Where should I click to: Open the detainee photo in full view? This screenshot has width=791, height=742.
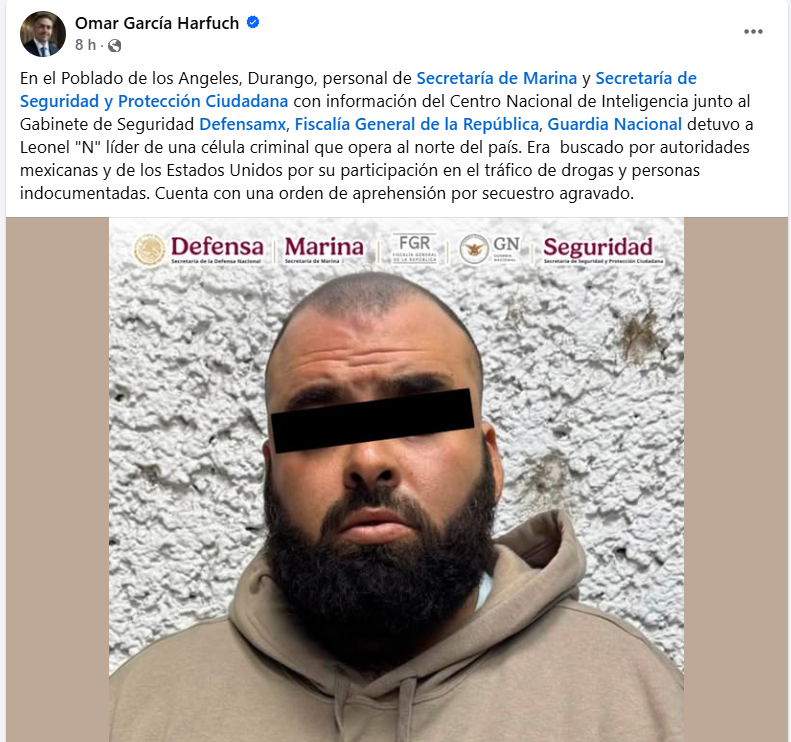(397, 479)
